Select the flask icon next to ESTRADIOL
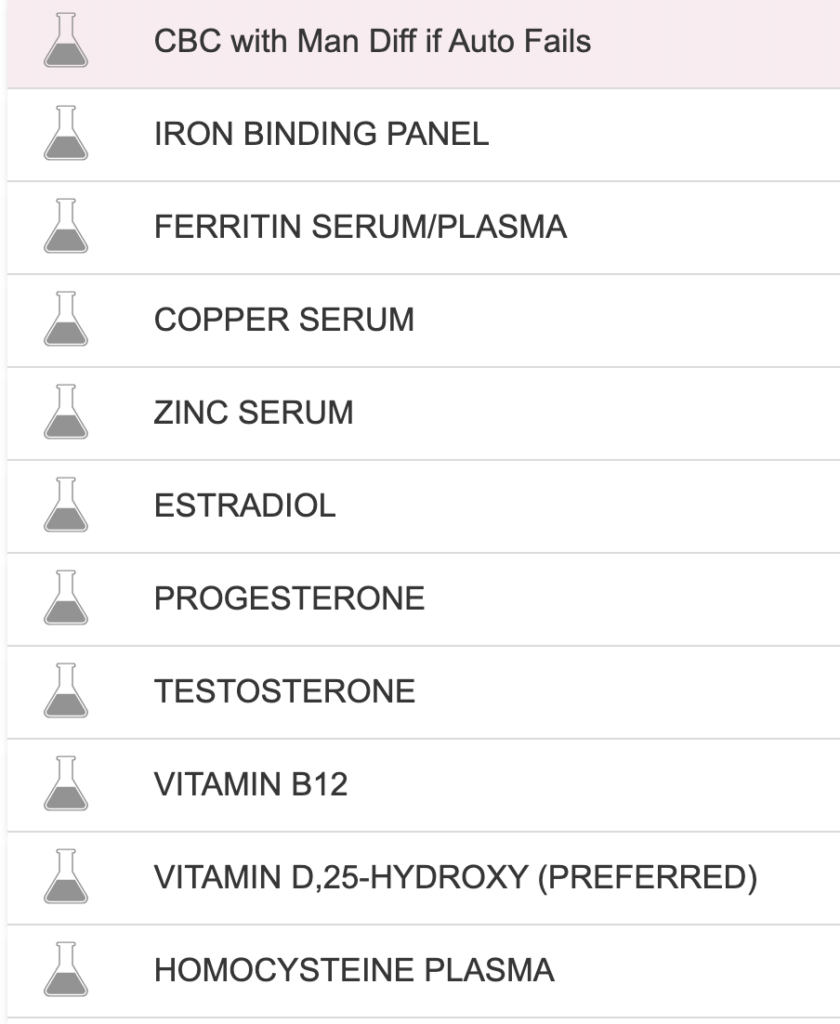 (x=66, y=504)
